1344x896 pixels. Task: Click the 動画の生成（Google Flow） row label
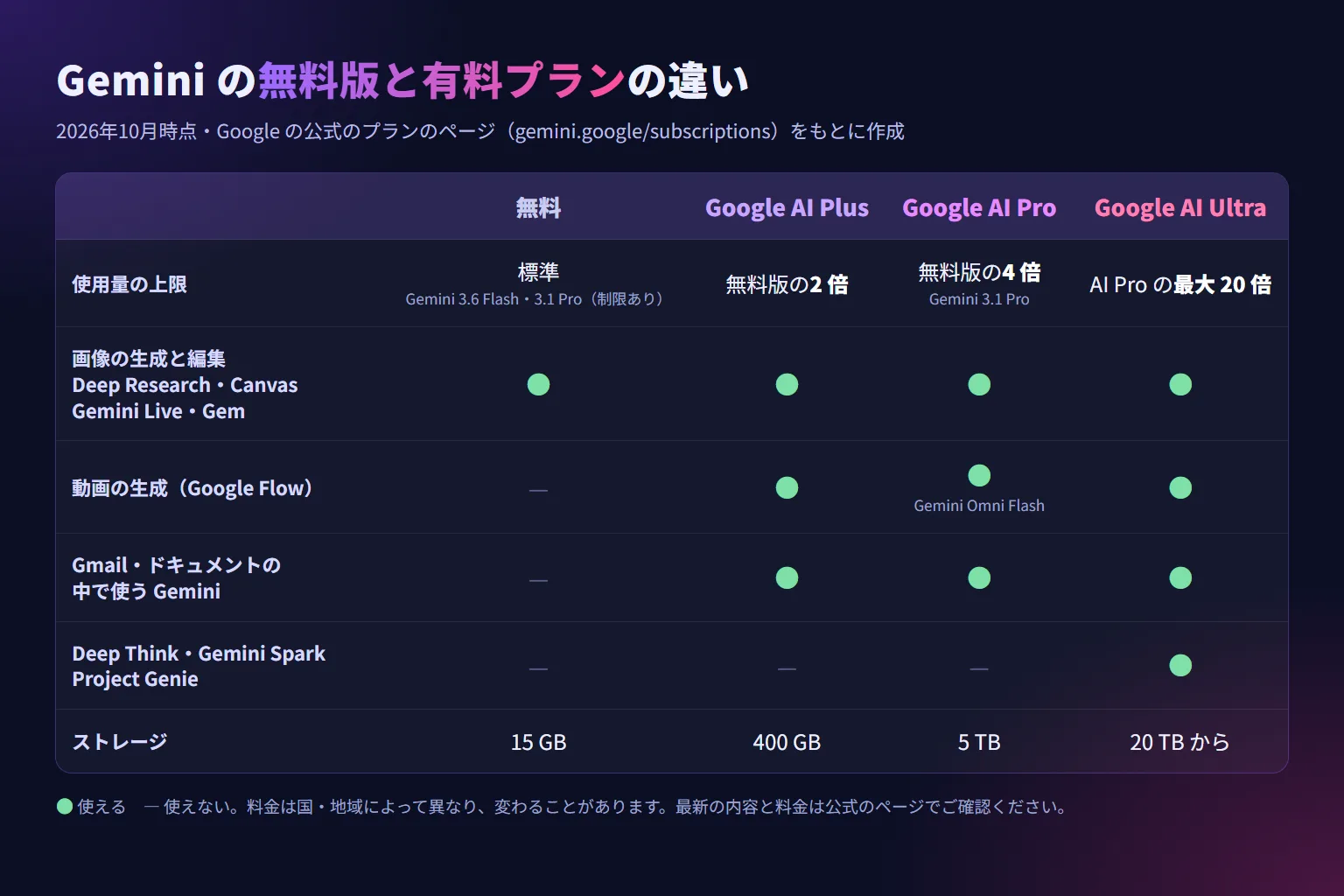[192, 488]
